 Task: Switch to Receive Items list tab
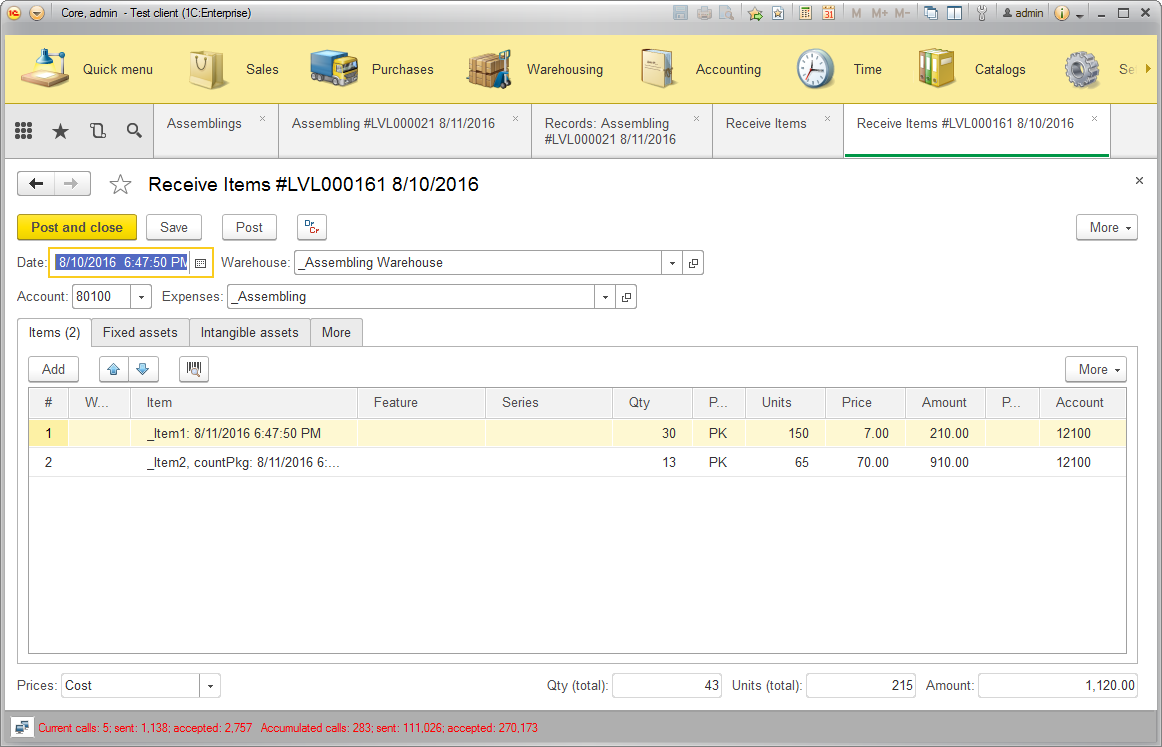766,124
